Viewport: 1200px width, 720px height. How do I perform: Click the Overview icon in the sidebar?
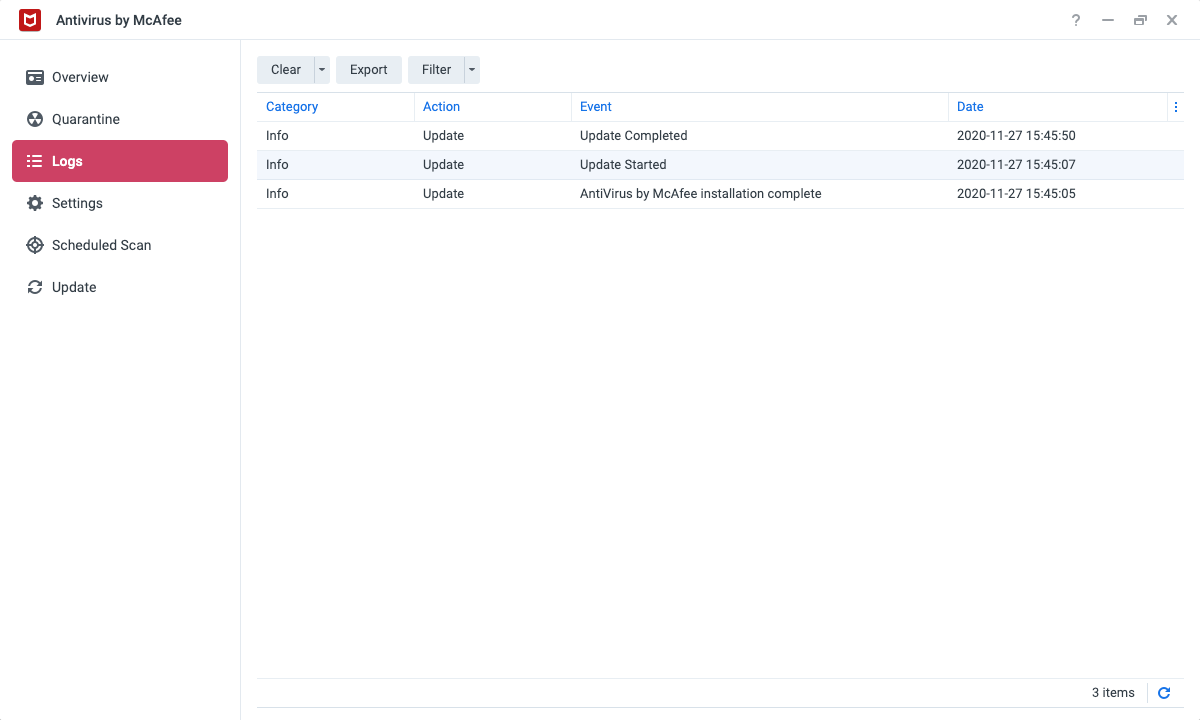[x=35, y=77]
